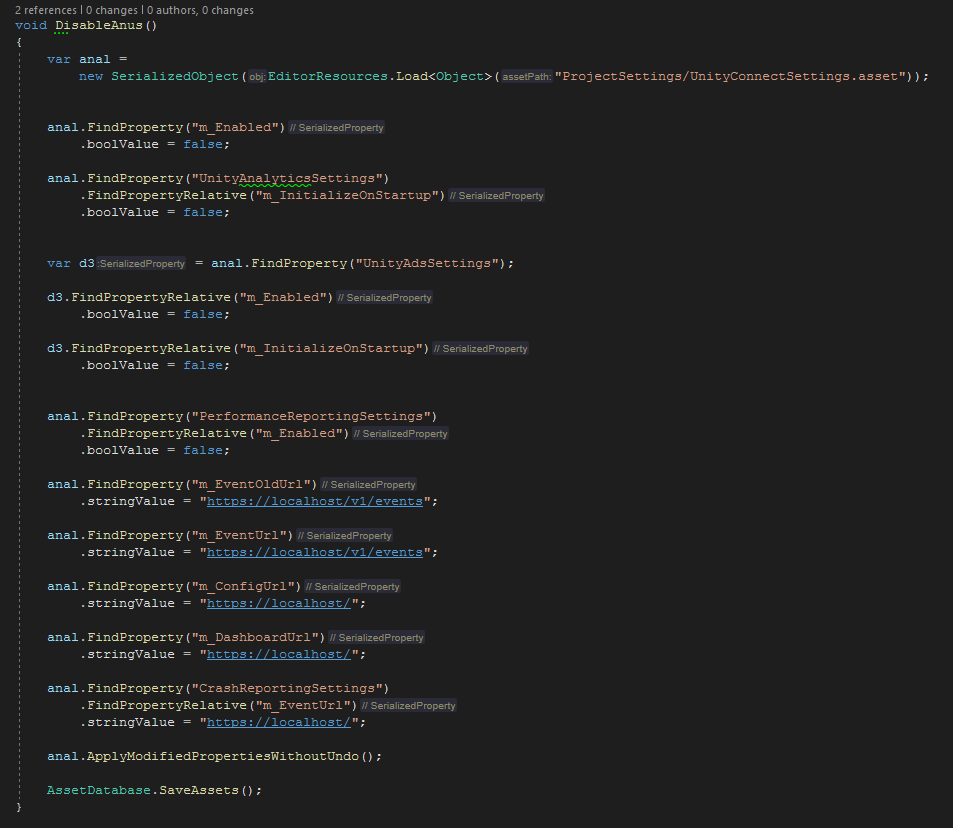The image size is (953, 828).
Task: Click m_Enabled in anal.FindProperty first call
Action: (x=235, y=128)
